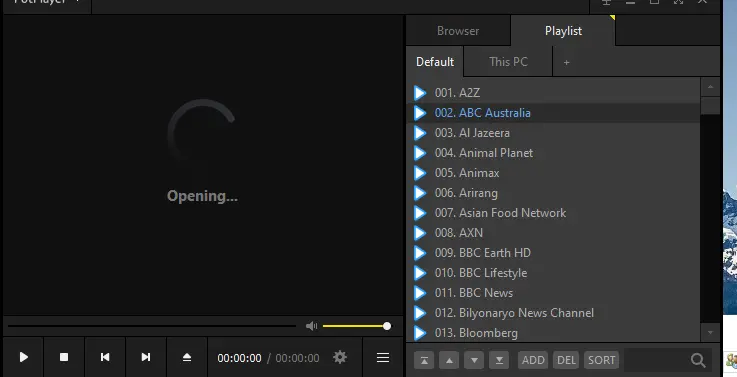Select channel 003. Al Jazeera
Viewport: 737px width, 377px height.
[x=553, y=133]
